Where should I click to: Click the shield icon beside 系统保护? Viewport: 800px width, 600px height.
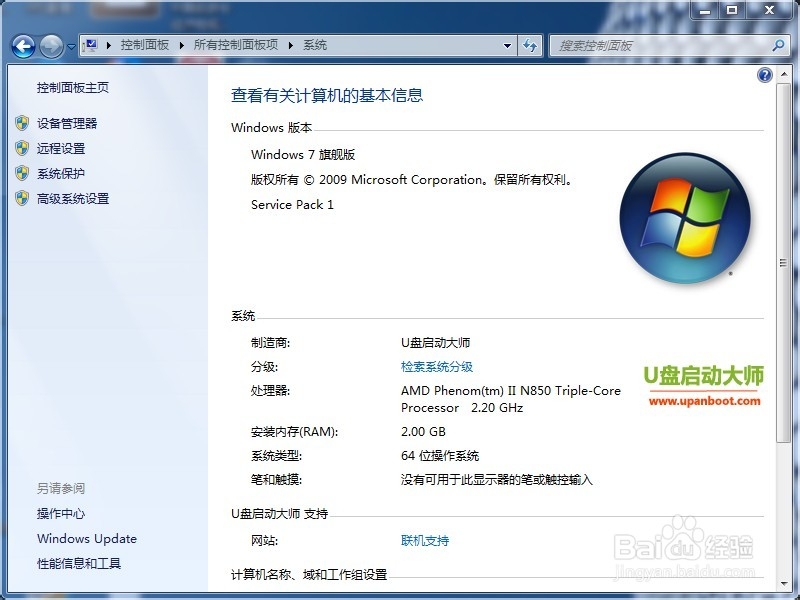[22, 173]
